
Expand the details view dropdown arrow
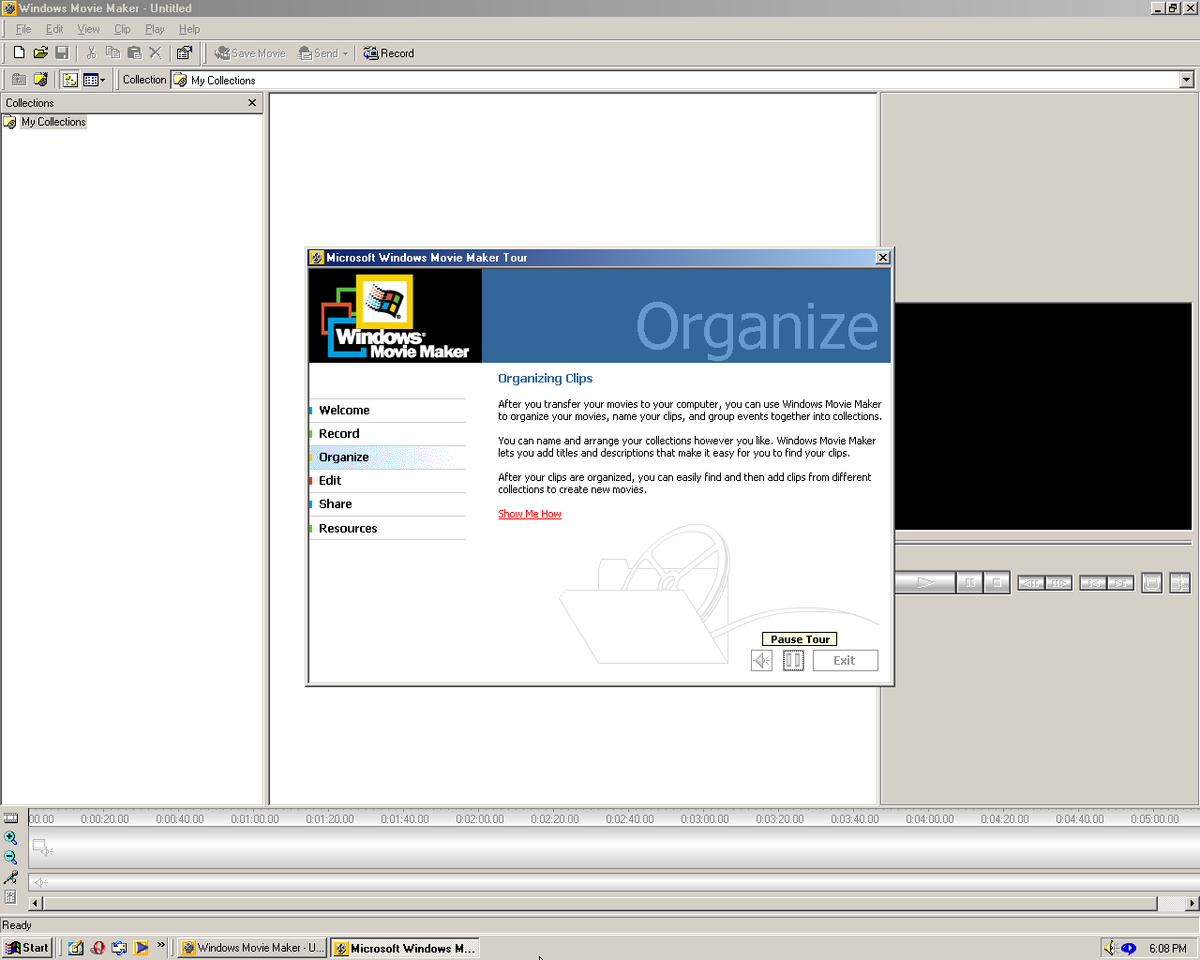point(102,79)
